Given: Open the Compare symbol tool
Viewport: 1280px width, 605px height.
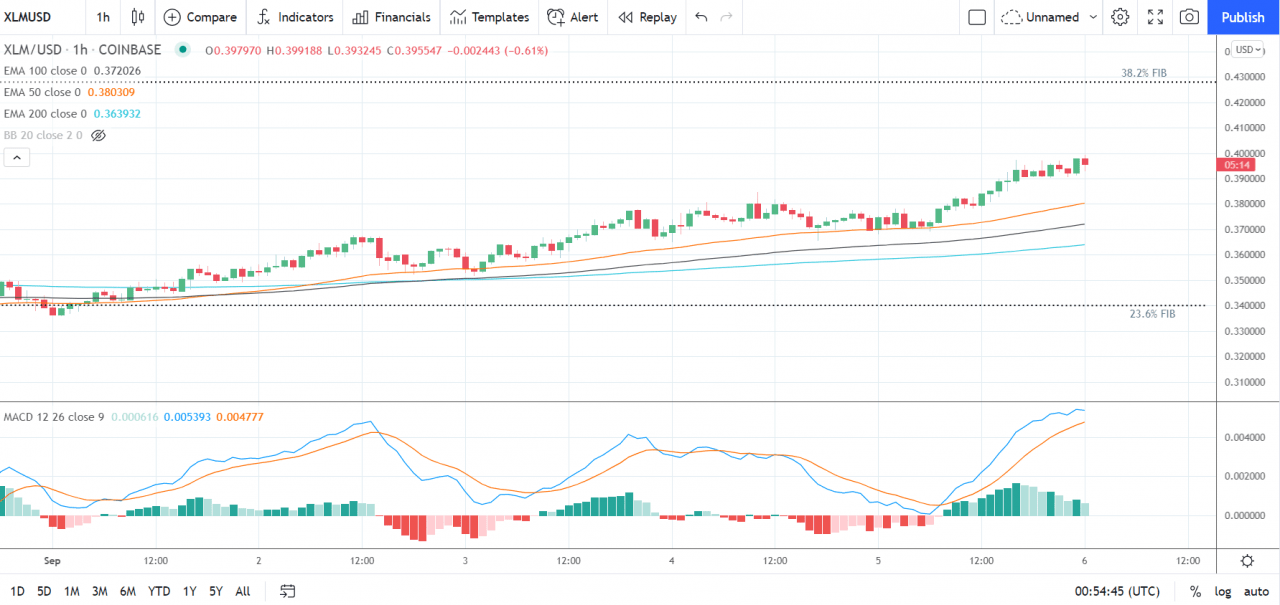Looking at the screenshot, I should coord(200,17).
